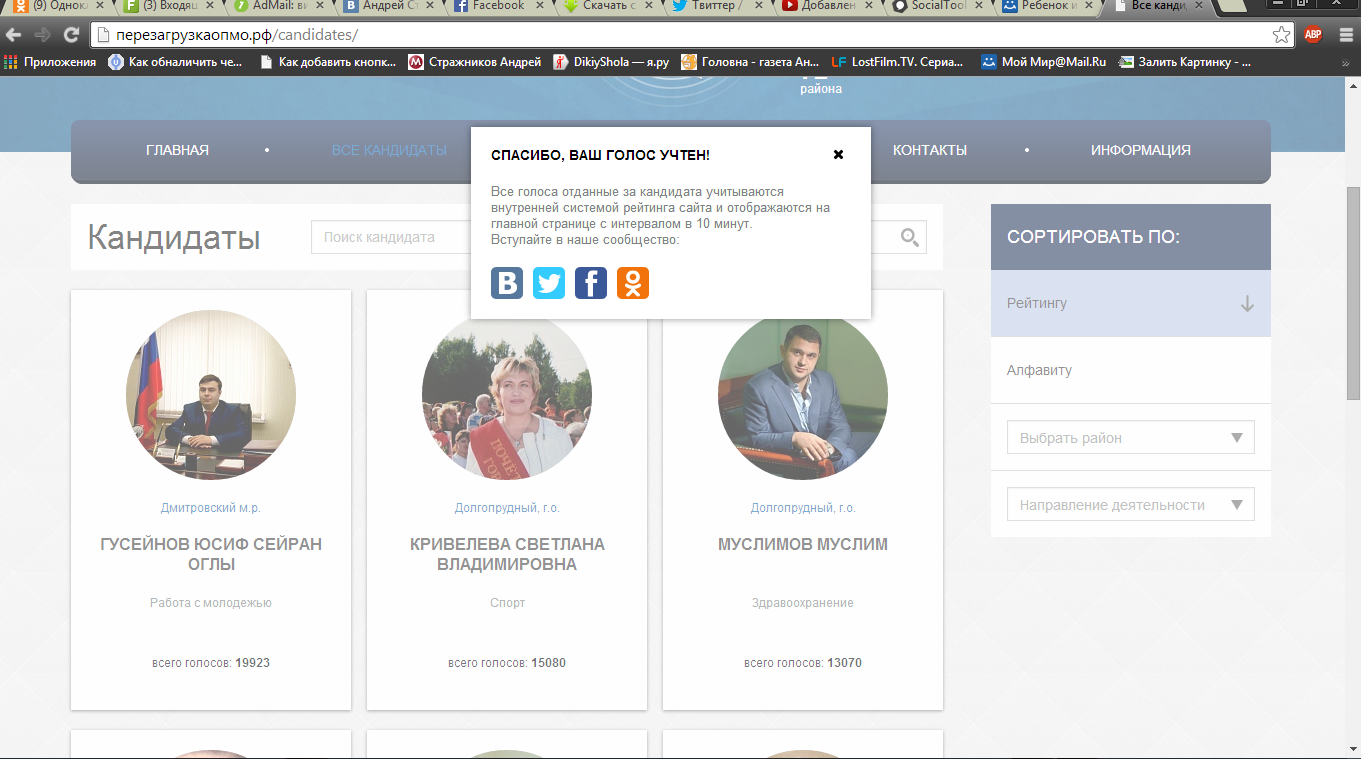1361x759 pixels.
Task: Open the Adblock Plus extension icon
Action: (1313, 35)
